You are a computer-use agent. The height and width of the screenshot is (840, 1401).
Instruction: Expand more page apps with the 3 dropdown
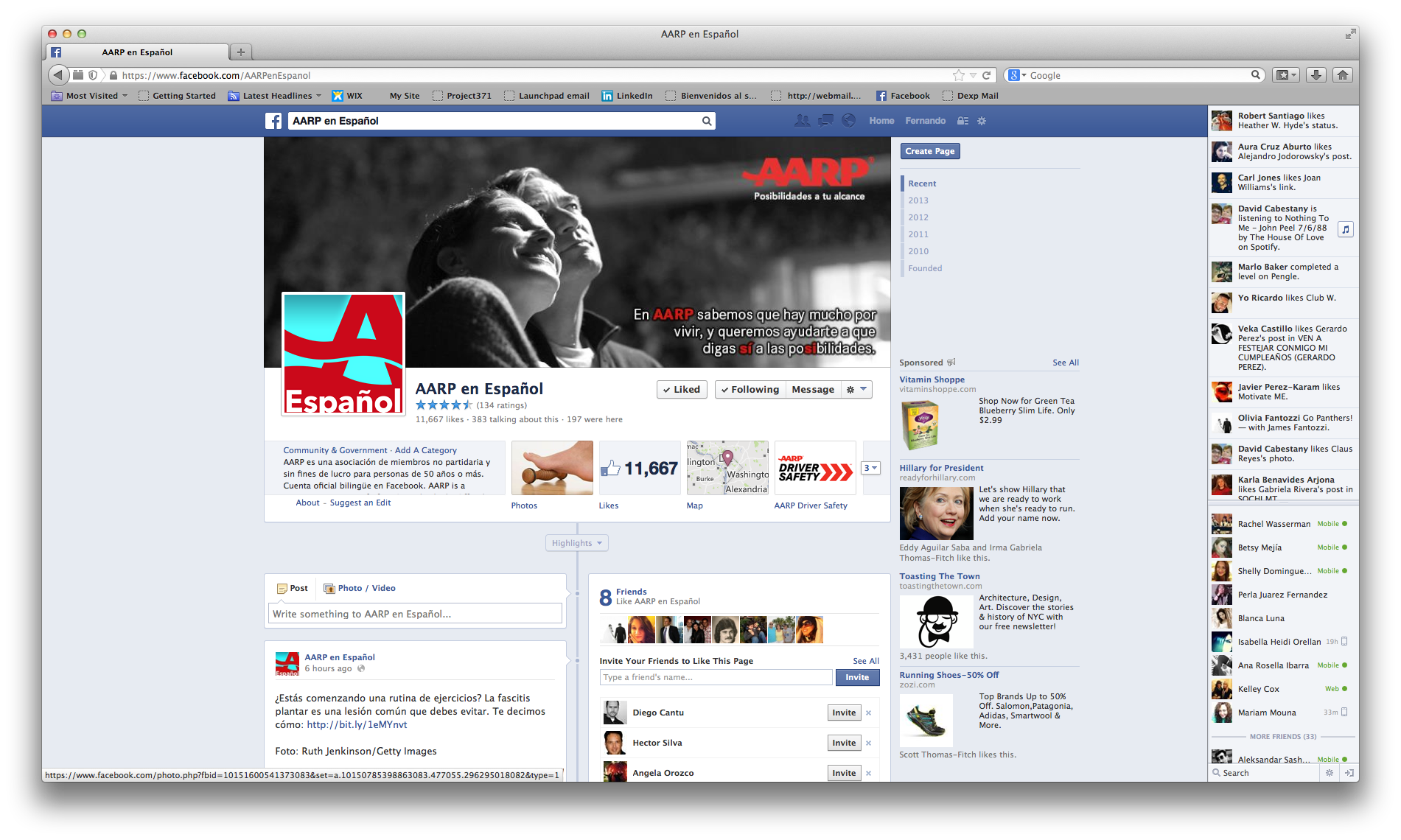tap(870, 468)
